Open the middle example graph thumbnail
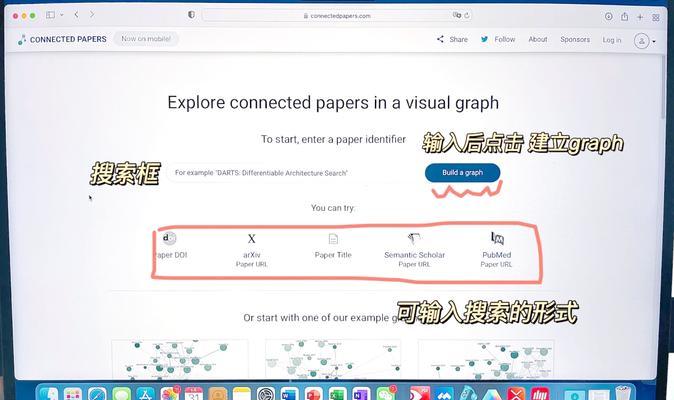The width and height of the screenshot is (674, 400). point(333,359)
